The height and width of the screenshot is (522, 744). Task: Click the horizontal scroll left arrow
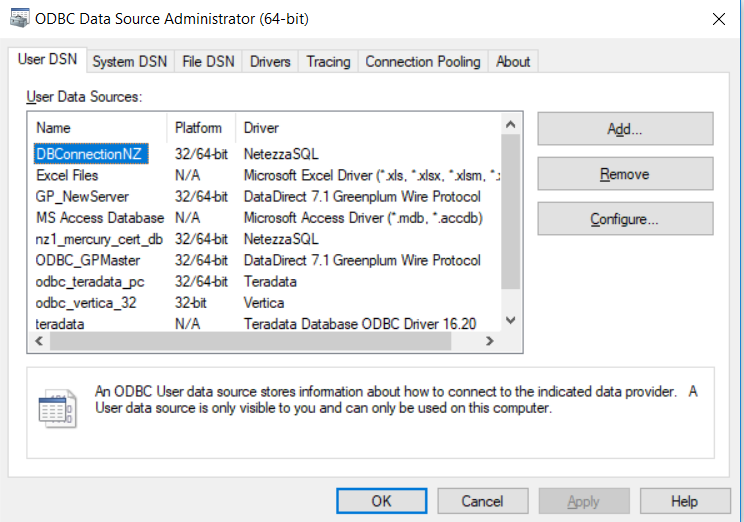pyautogui.click(x=39, y=341)
